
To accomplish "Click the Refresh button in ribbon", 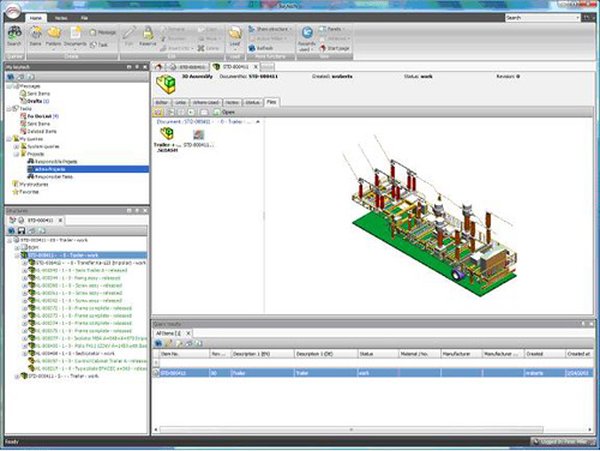I will [x=261, y=48].
